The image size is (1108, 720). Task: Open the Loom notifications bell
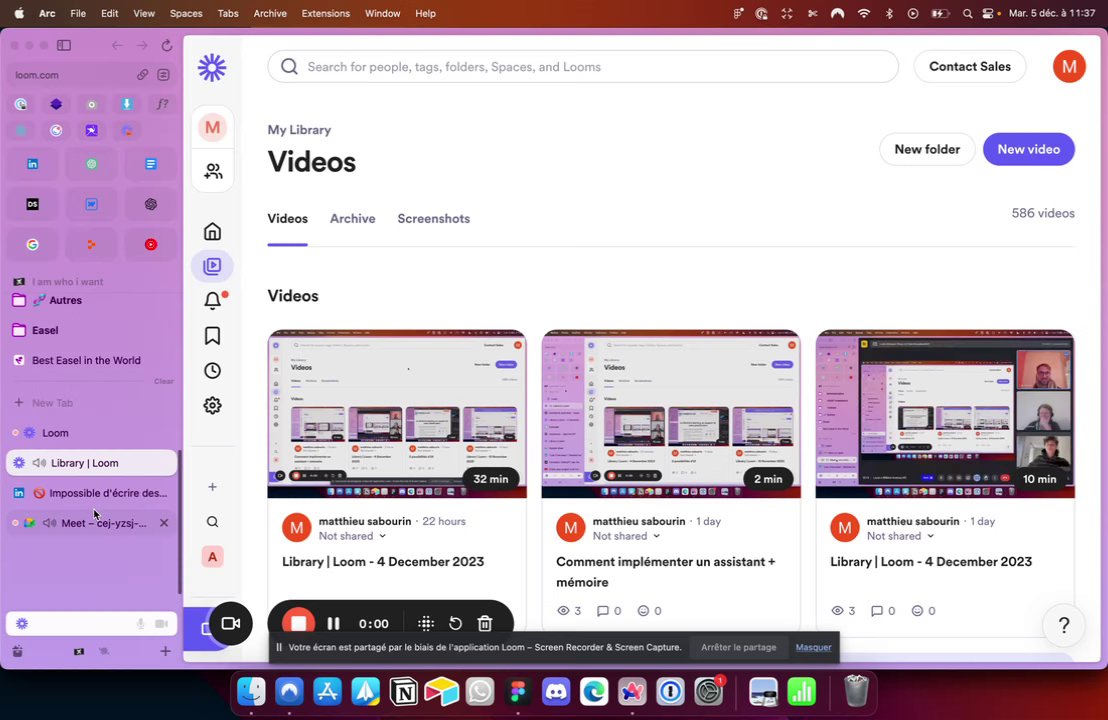pos(213,300)
